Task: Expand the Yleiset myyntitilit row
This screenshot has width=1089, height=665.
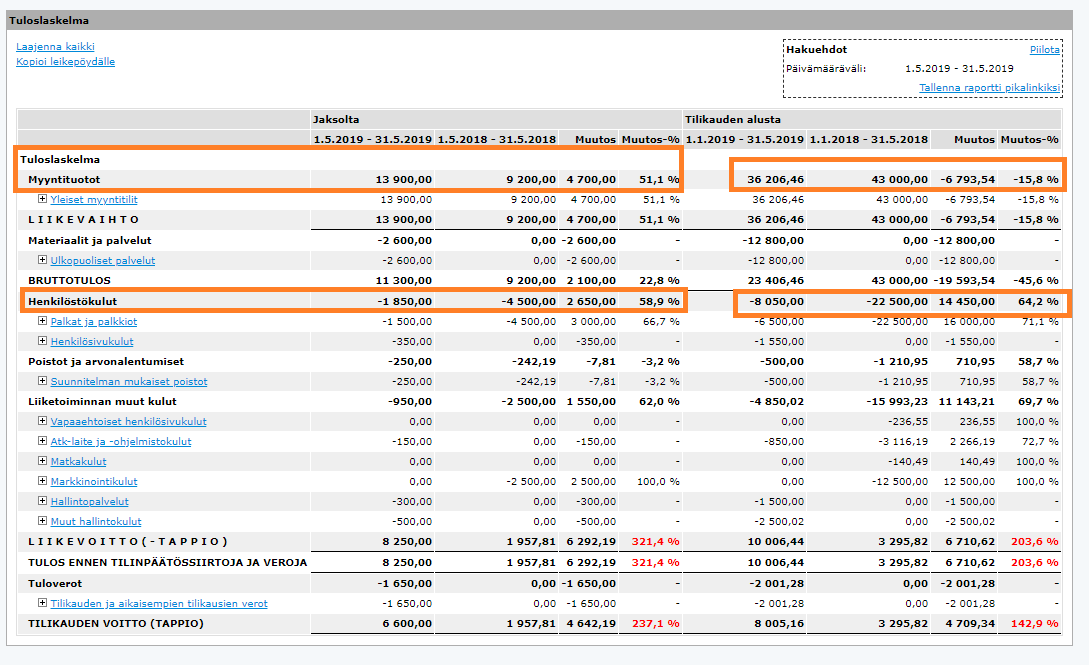Action: click(42, 199)
